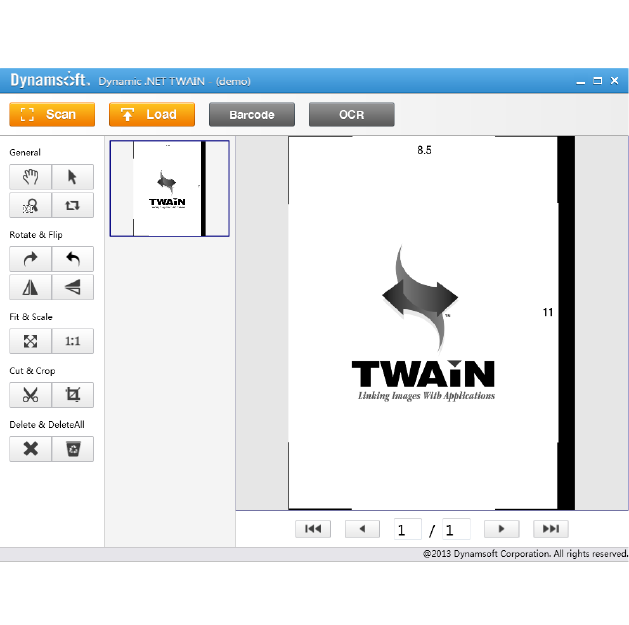Fit image to window
This screenshot has width=629, height=625.
pos(30,341)
